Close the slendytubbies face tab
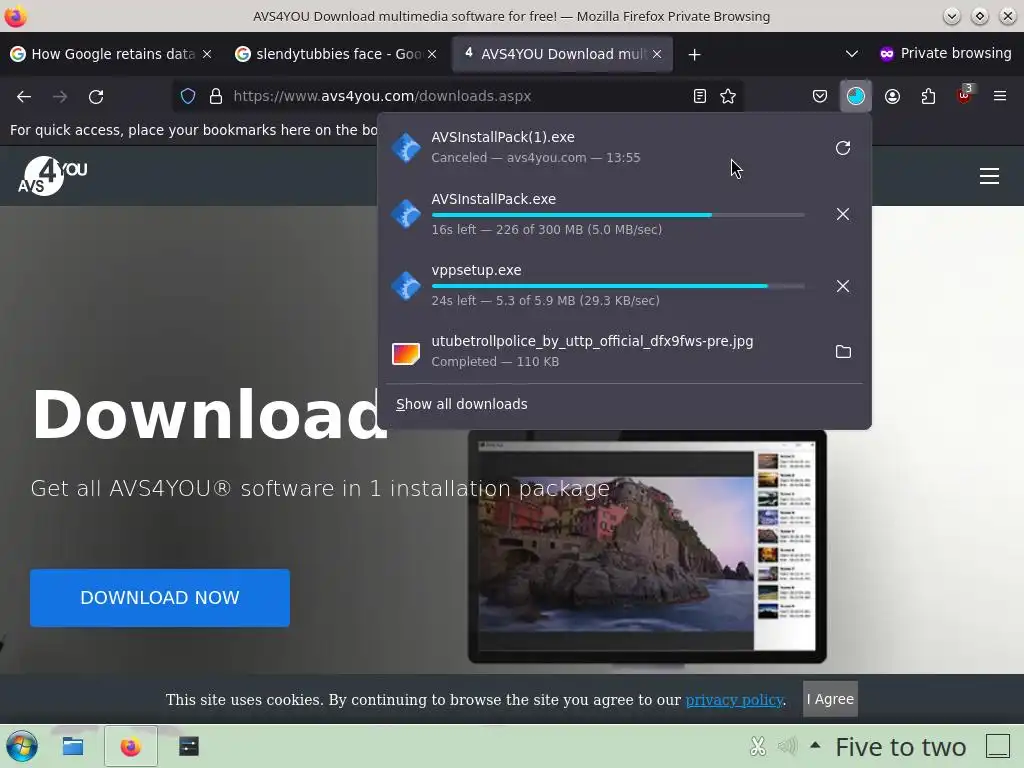This screenshot has height=768, width=1024. (432, 54)
